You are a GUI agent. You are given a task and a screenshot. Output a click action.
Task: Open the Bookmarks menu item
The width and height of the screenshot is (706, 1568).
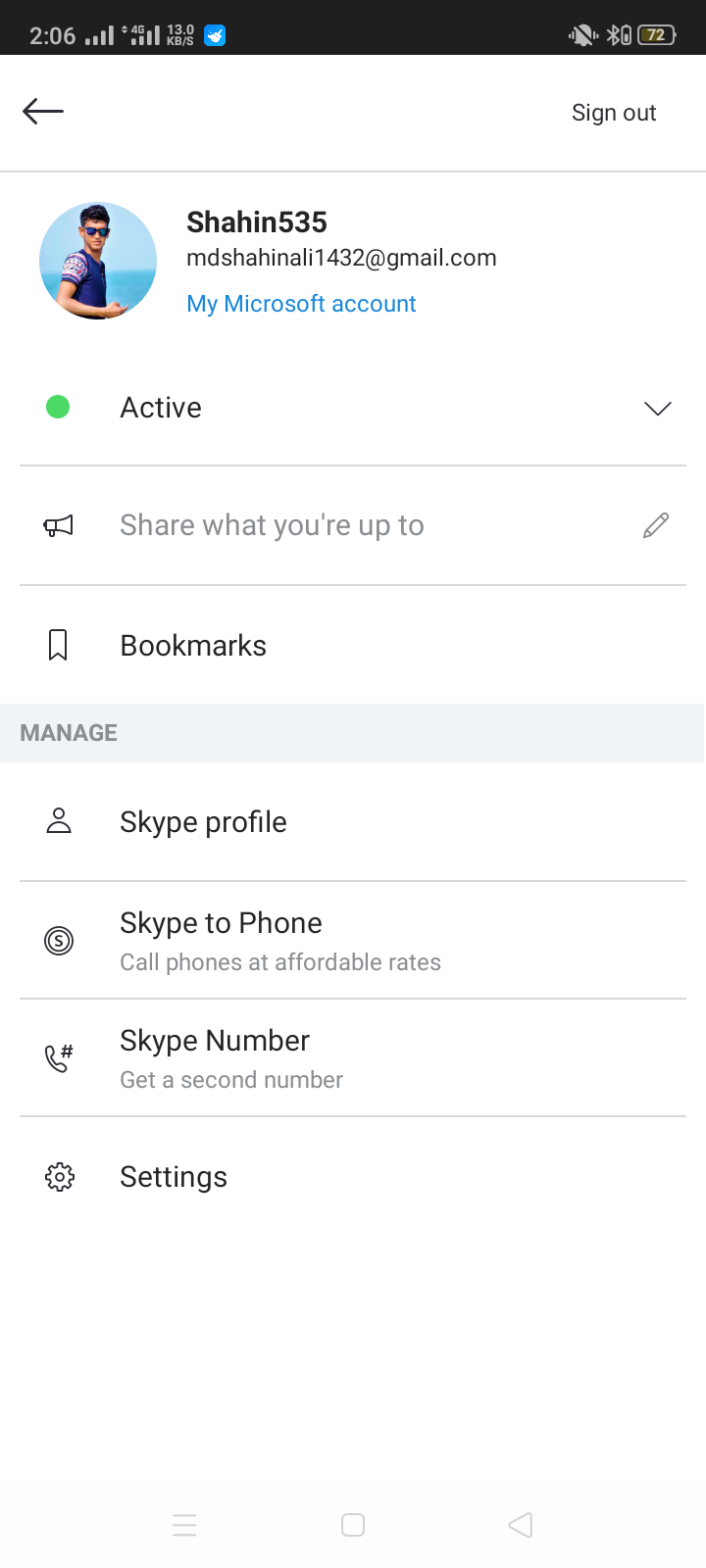point(193,646)
